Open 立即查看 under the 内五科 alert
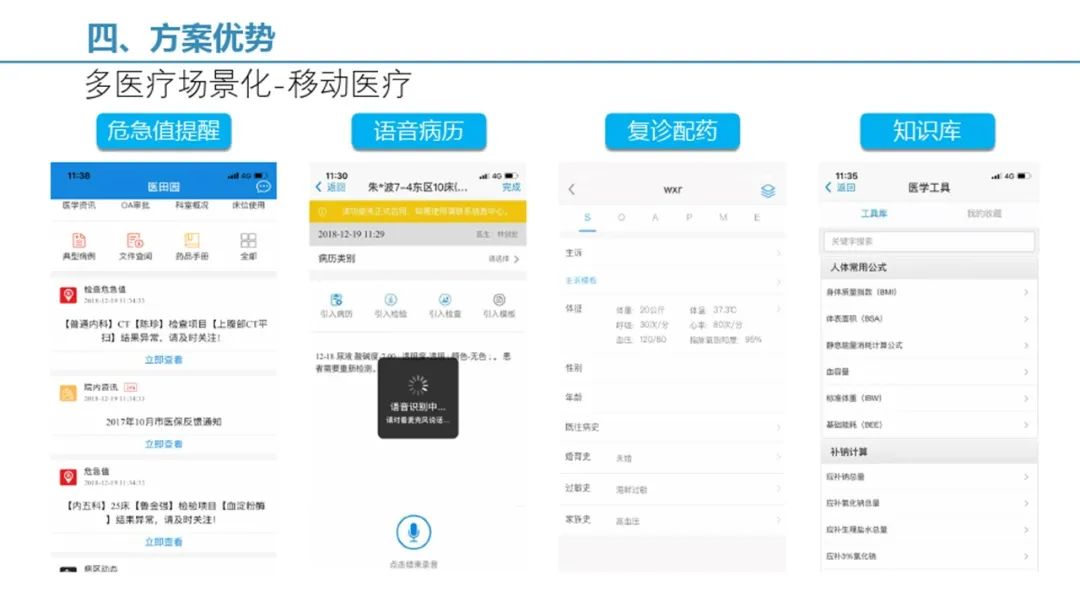1080x608 pixels. point(163,543)
